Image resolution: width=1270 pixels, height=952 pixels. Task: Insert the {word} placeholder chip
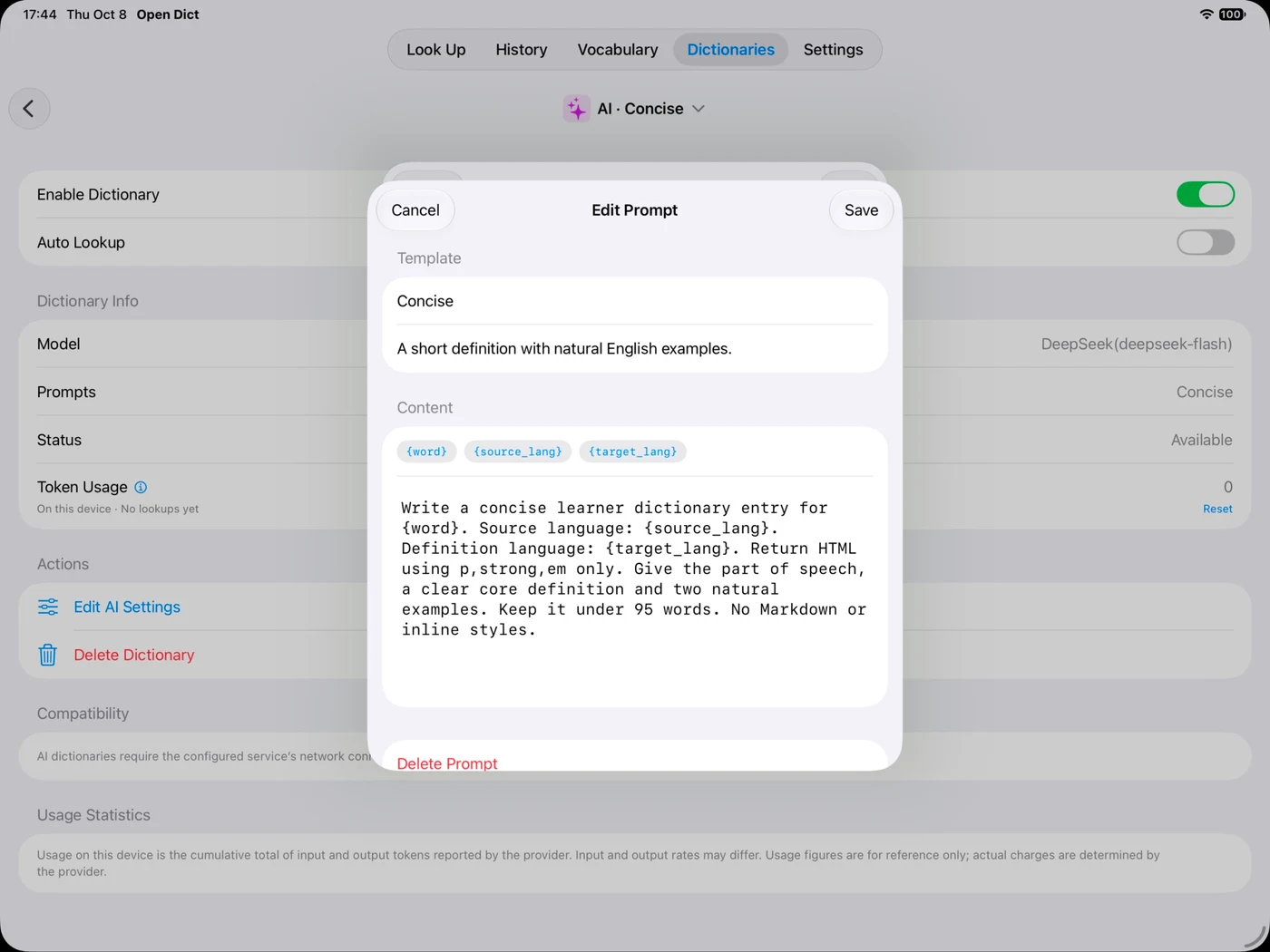tap(426, 452)
